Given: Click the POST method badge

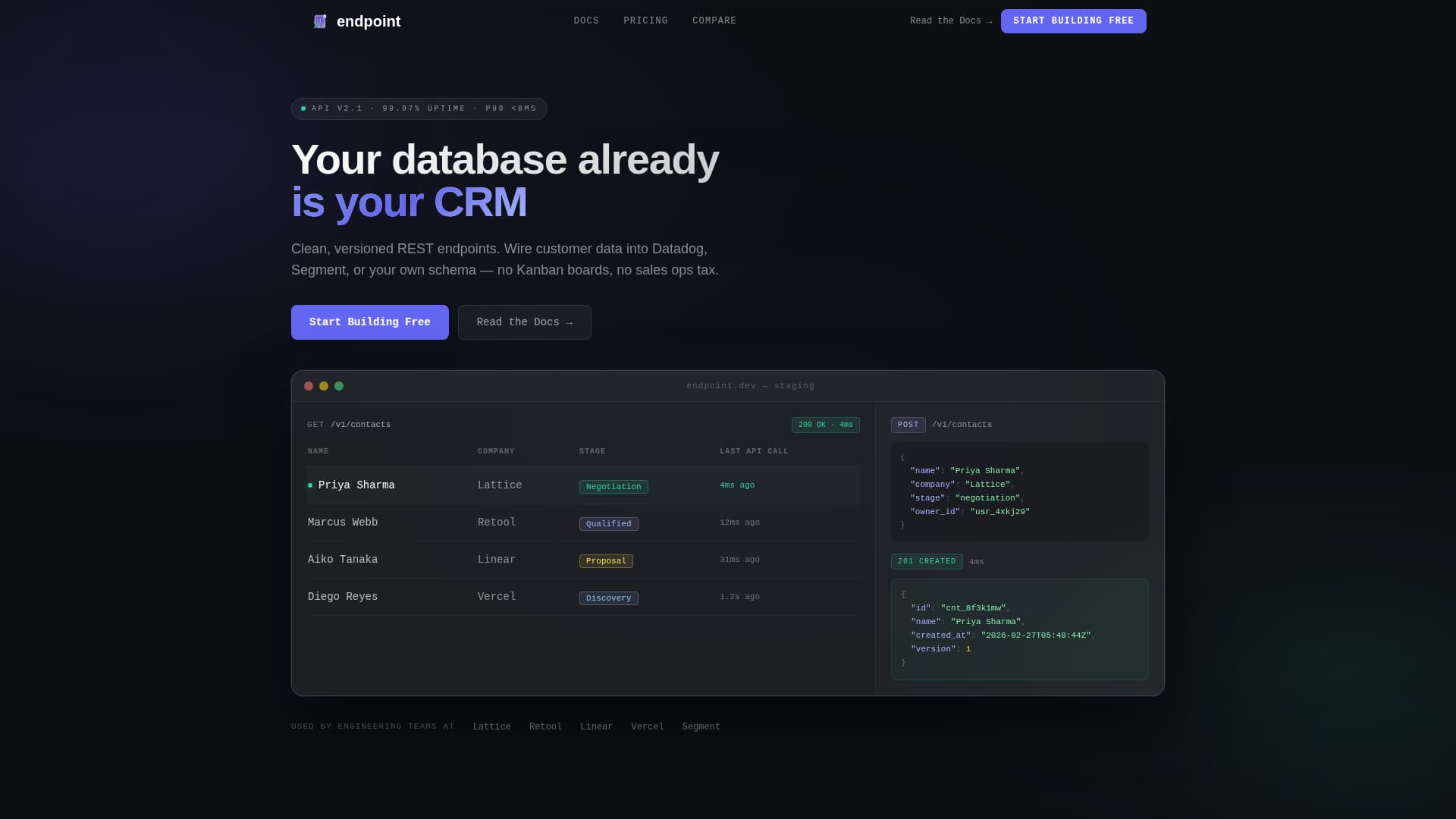Looking at the screenshot, I should pyautogui.click(x=908, y=425).
